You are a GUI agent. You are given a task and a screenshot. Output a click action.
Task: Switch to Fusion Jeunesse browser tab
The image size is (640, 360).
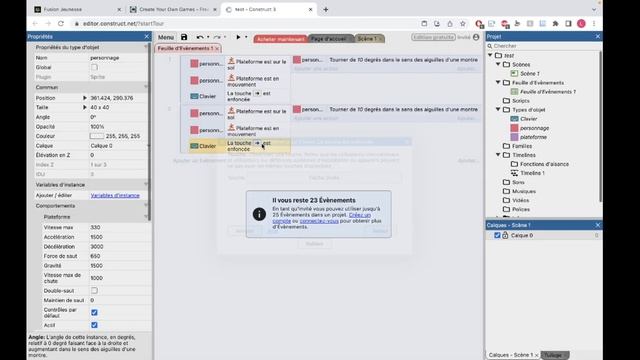pos(77,9)
